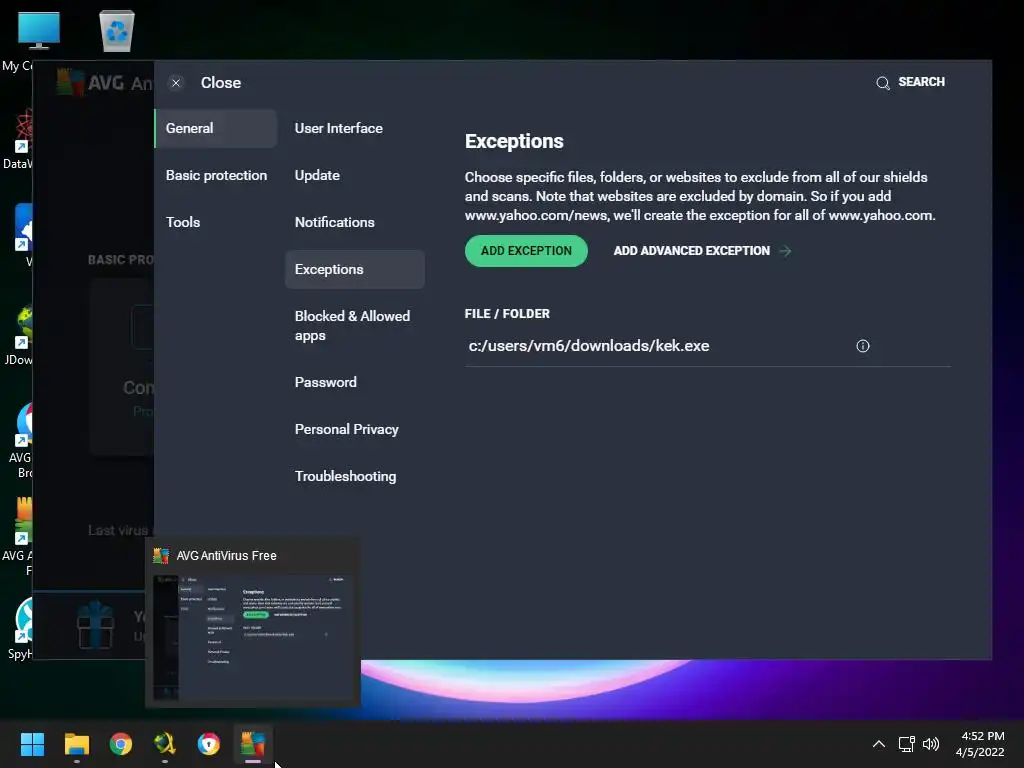This screenshot has height=768, width=1024.
Task: Click AVG AntiVirus Free preview thumbnail
Action: (253, 637)
